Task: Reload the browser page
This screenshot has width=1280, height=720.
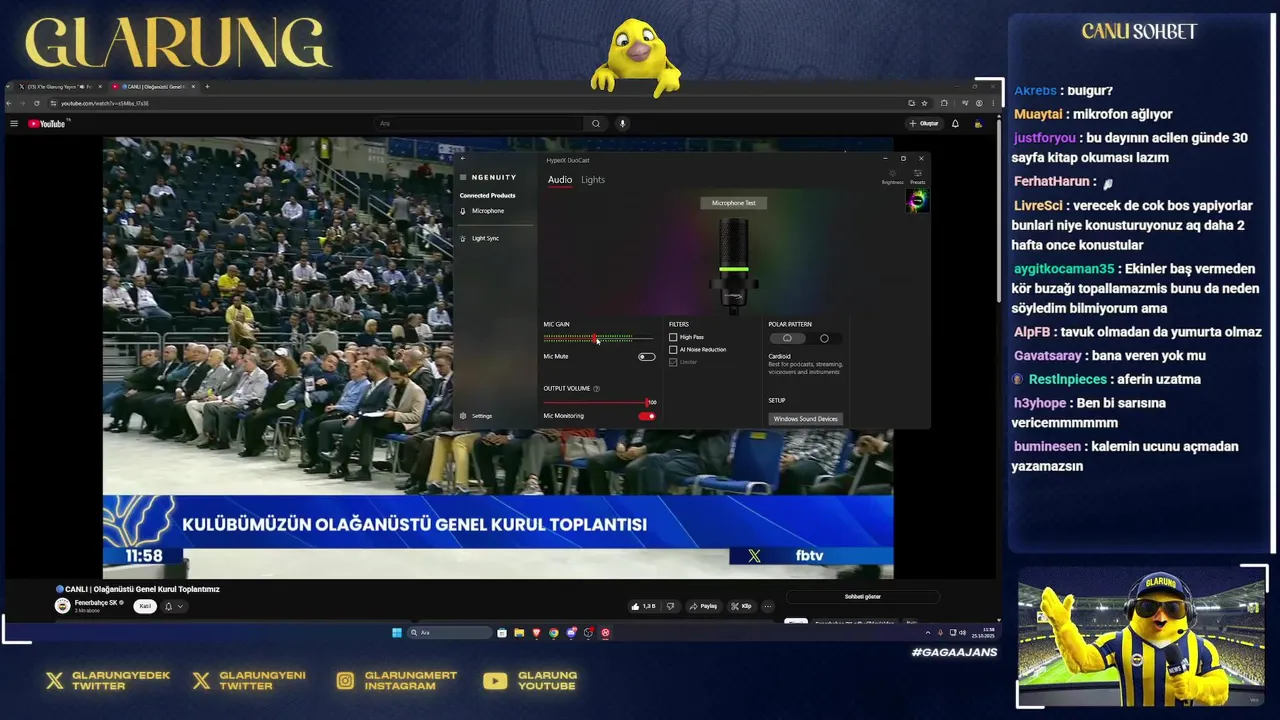Action: [37, 103]
